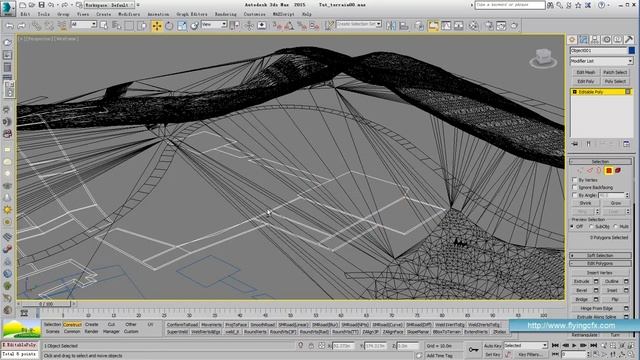Screen dimensions: 640x360
Task: Click the Help question mark icon
Action: [x=601, y=5]
